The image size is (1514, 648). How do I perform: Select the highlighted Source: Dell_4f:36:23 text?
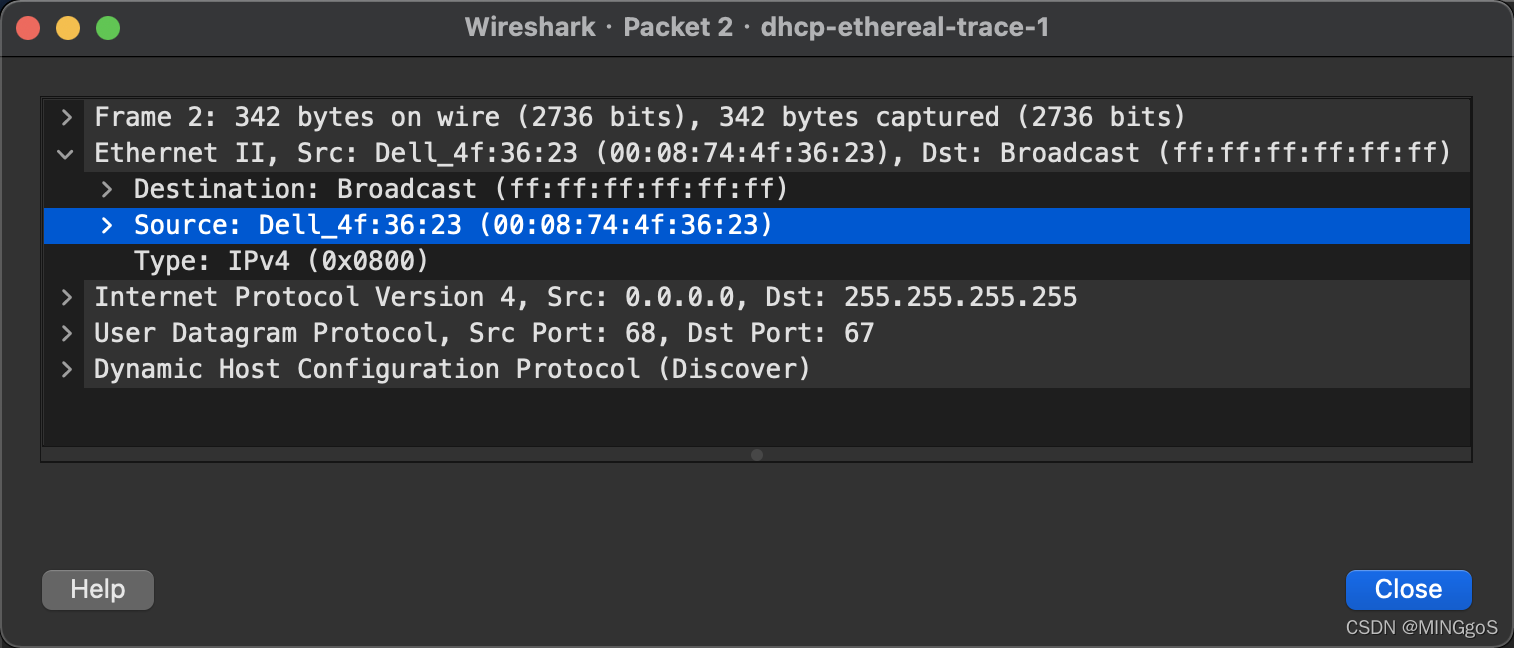[x=454, y=226]
